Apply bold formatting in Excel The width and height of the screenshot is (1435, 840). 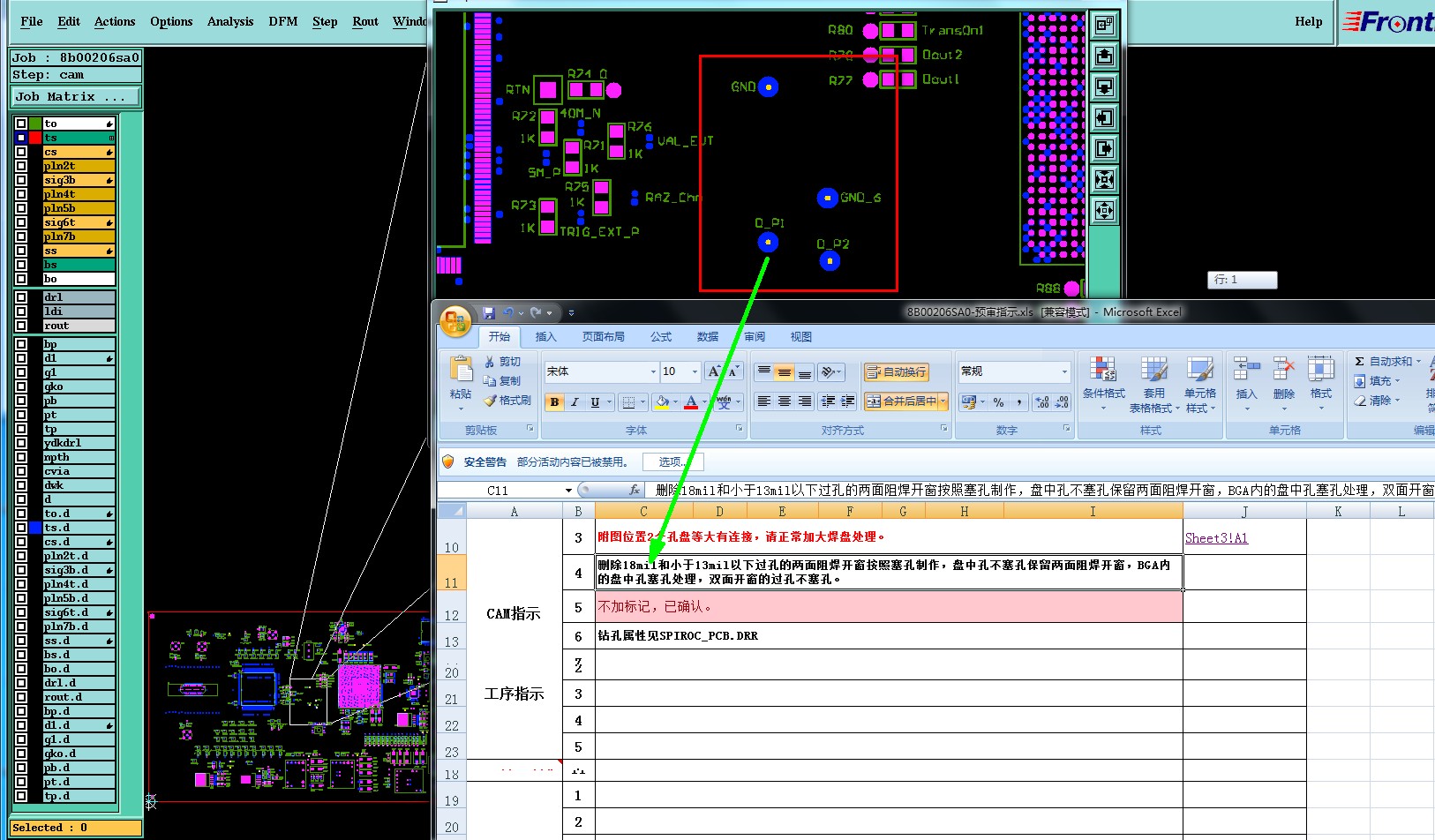pos(554,402)
